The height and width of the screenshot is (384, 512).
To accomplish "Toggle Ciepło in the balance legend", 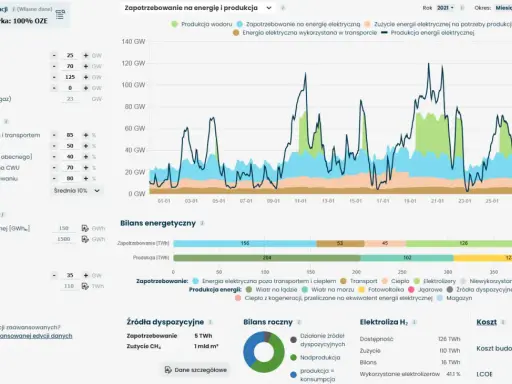I will click(x=395, y=281).
